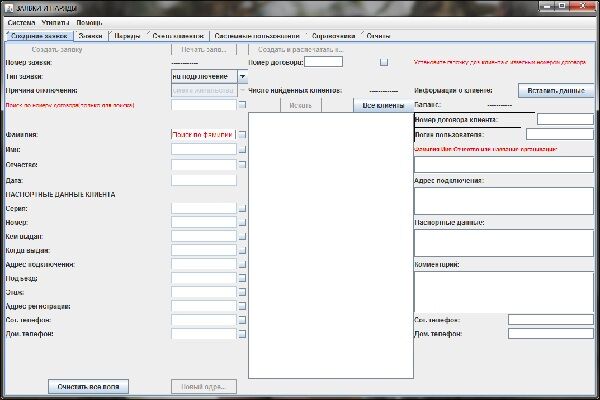Image resolution: width=600 pixels, height=400 pixels.
Task: Focus the Номер договора клиента input
Action: [565, 119]
